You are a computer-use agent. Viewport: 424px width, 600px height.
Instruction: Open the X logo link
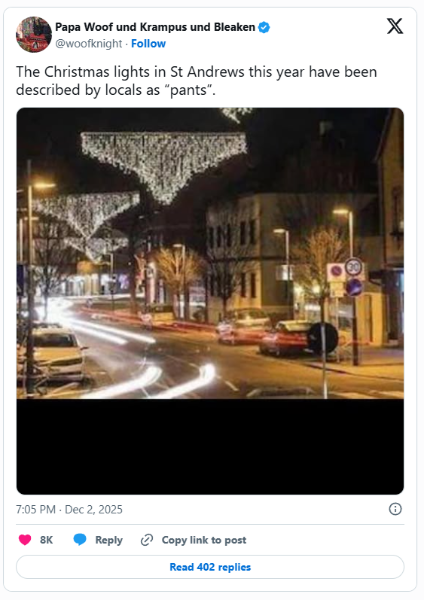(395, 26)
